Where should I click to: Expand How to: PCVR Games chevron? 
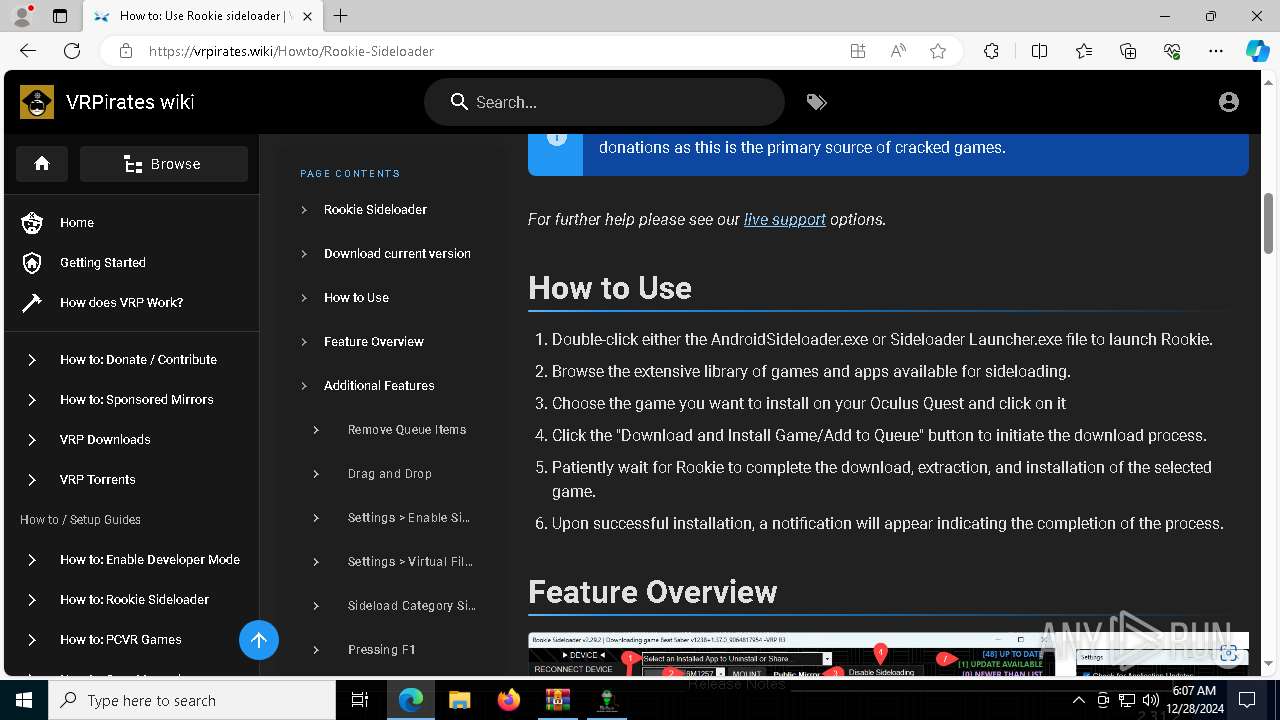point(32,639)
